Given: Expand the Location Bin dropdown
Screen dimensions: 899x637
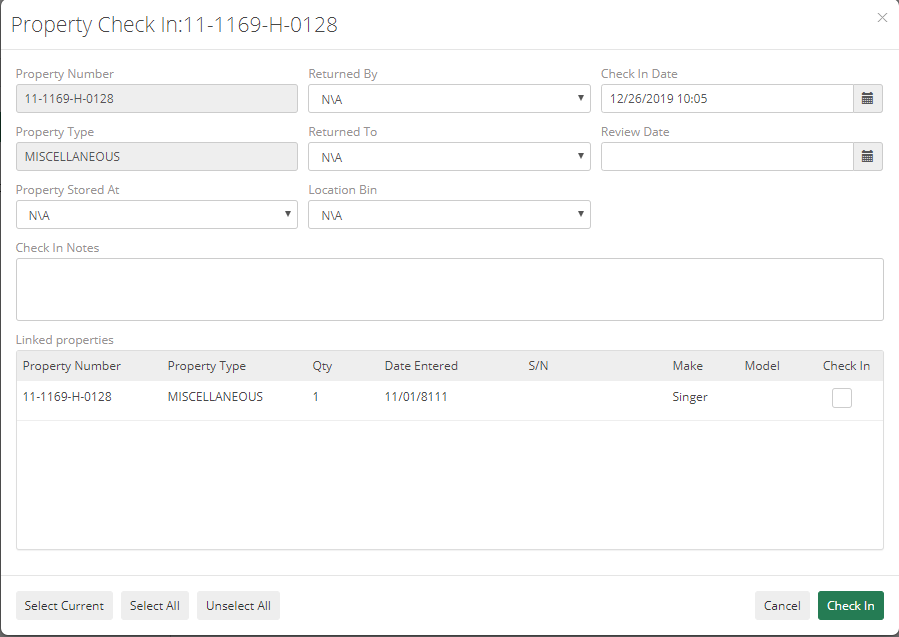Looking at the screenshot, I should click(449, 214).
